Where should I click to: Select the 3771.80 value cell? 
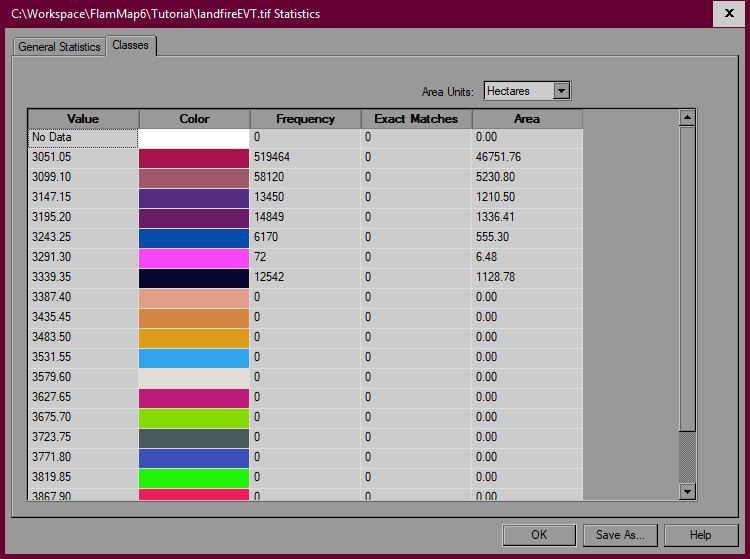tap(83, 459)
